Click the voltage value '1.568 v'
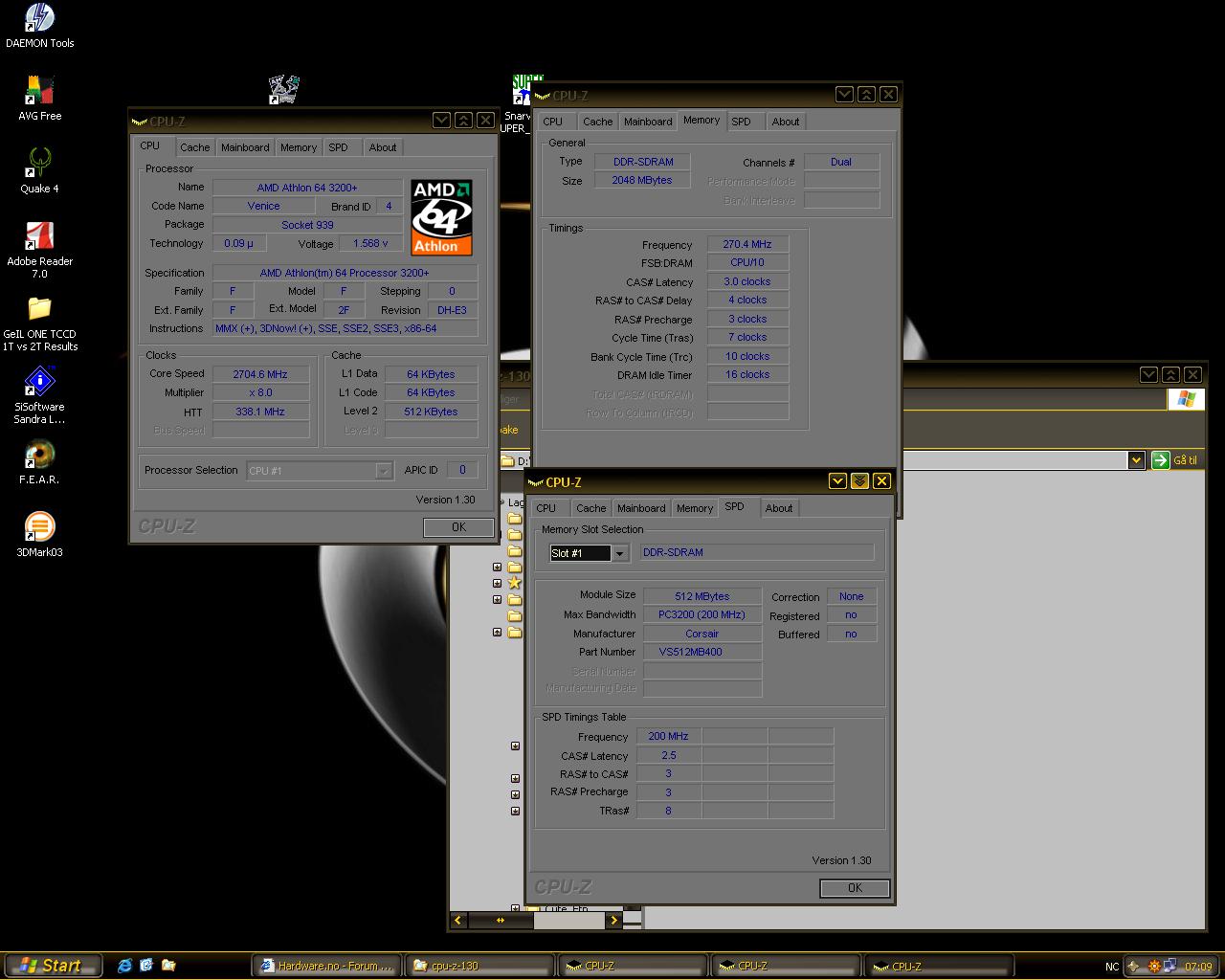Viewport: 1225px width, 980px height. click(x=371, y=243)
